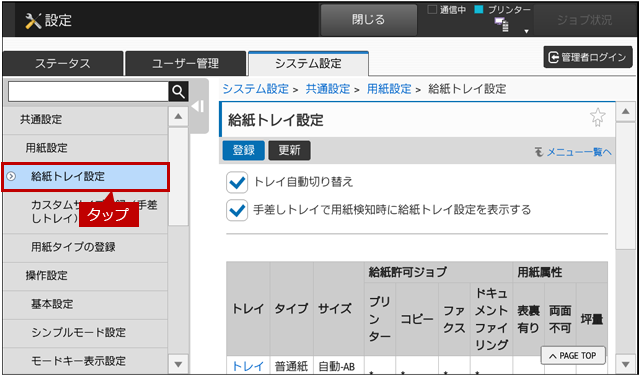Open the printer status dropdown arrow

coord(526,31)
